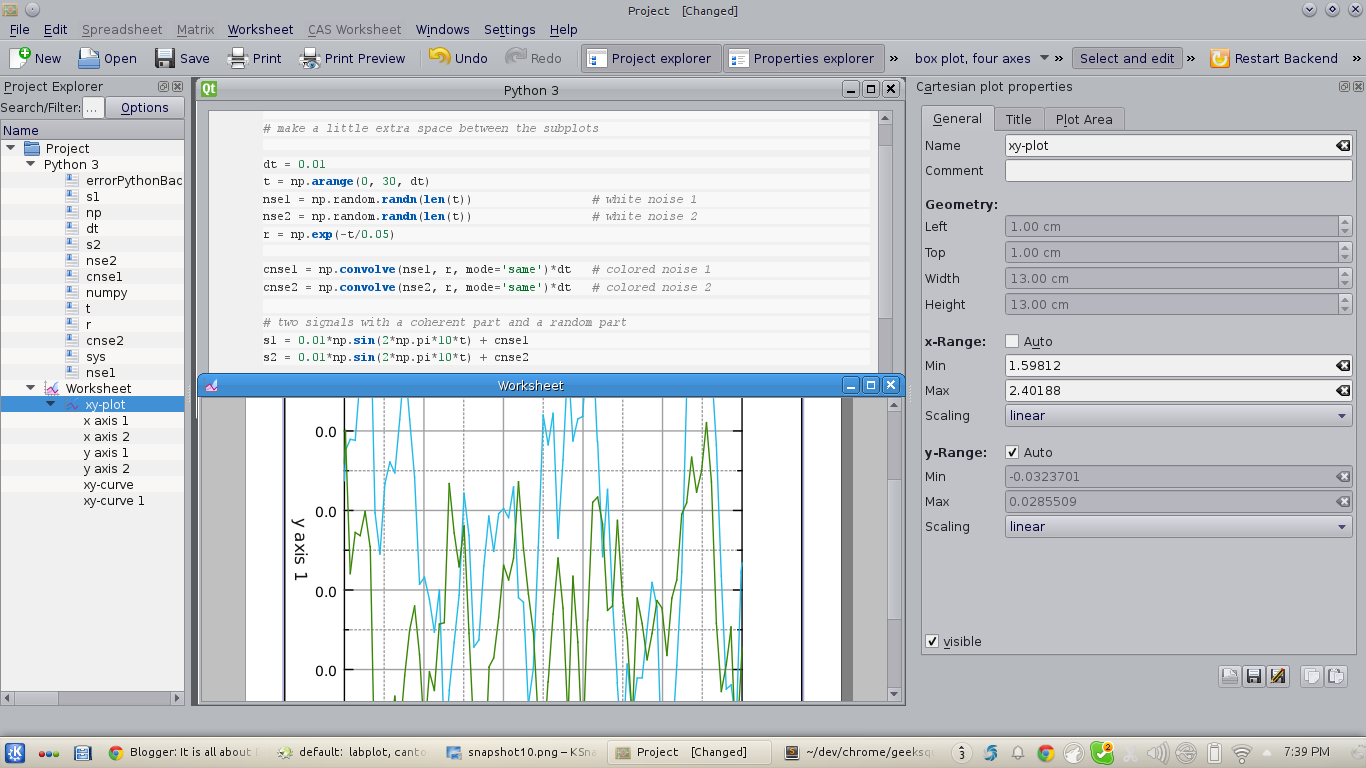The width and height of the screenshot is (1366, 768).
Task: Open the Project Explorer Options button
Action: tap(144, 107)
